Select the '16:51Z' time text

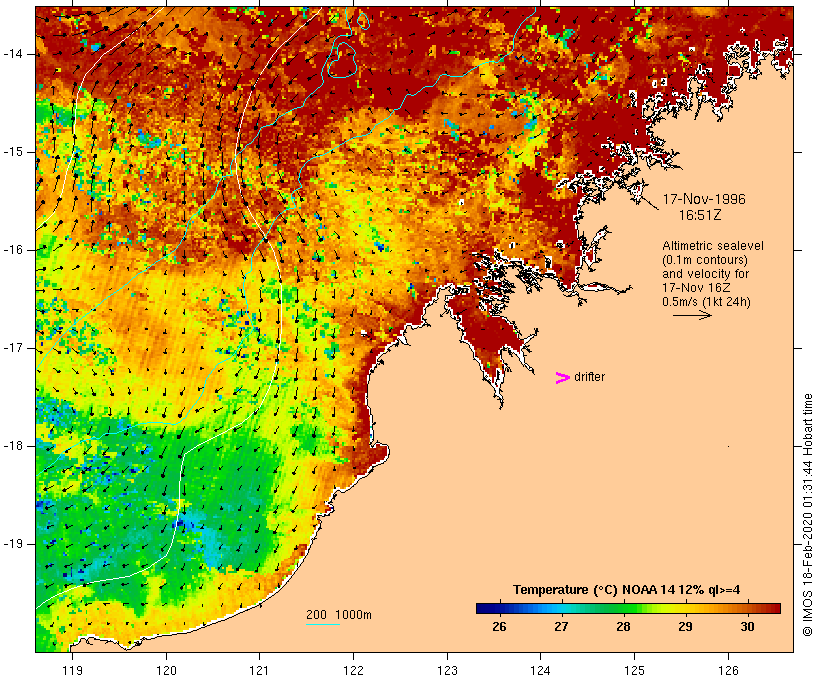[x=700, y=215]
